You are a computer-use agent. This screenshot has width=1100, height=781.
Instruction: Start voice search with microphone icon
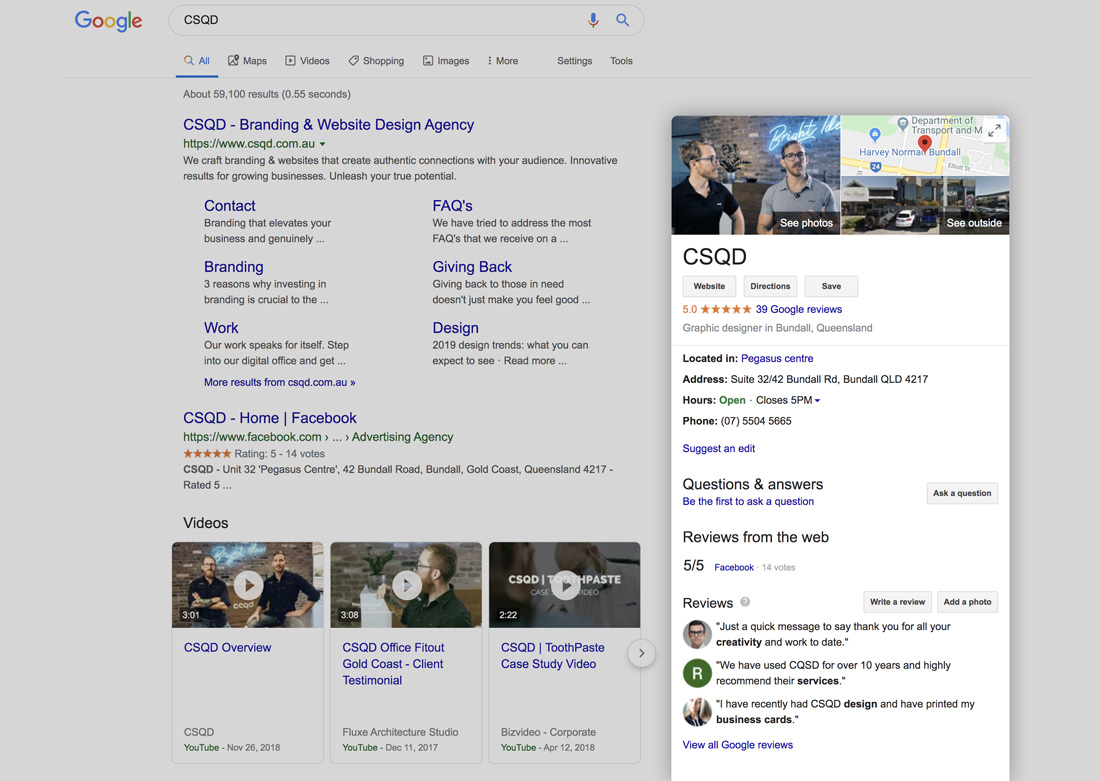pyautogui.click(x=593, y=20)
